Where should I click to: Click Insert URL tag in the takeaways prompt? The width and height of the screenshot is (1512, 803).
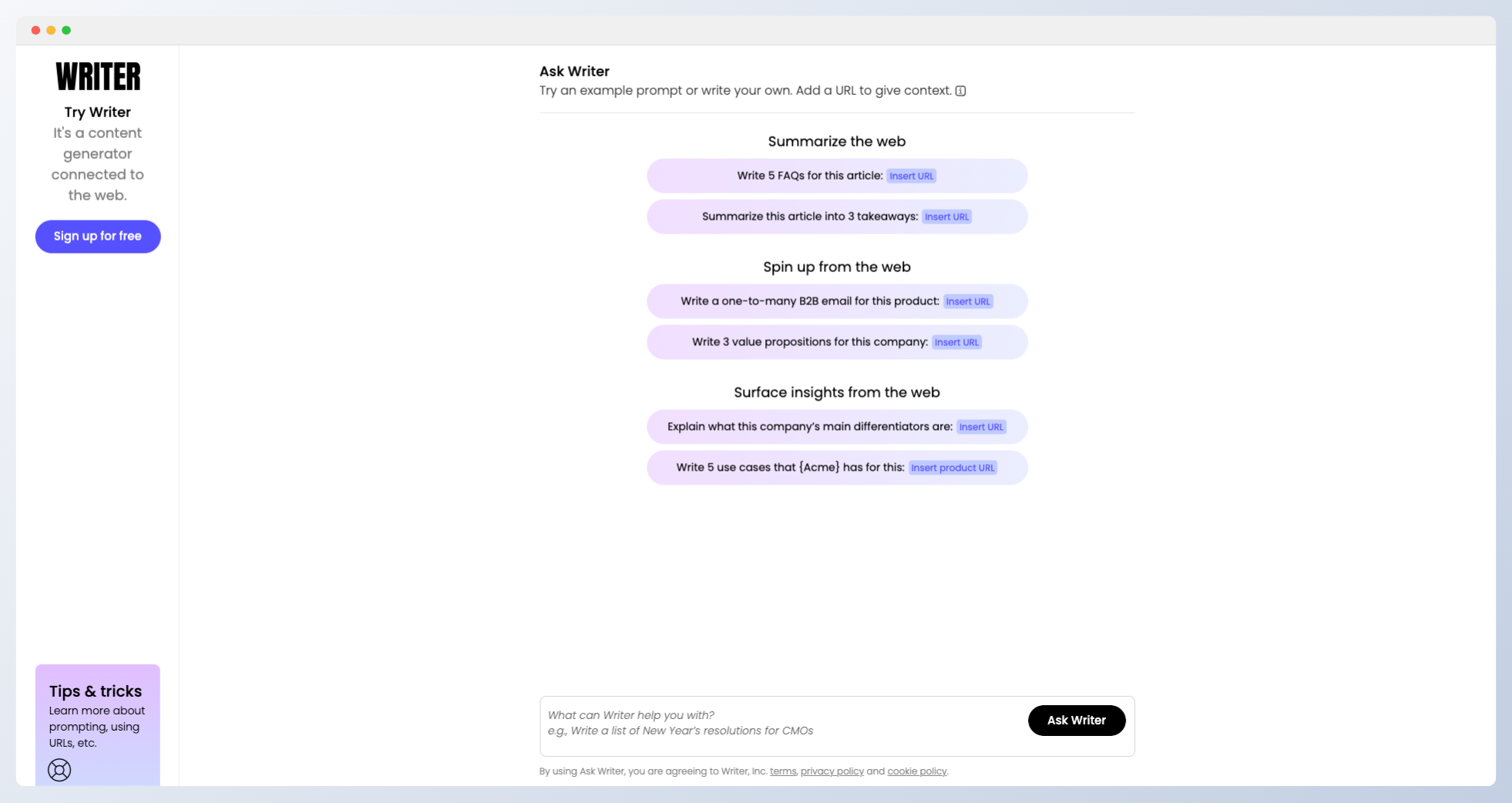946,217
